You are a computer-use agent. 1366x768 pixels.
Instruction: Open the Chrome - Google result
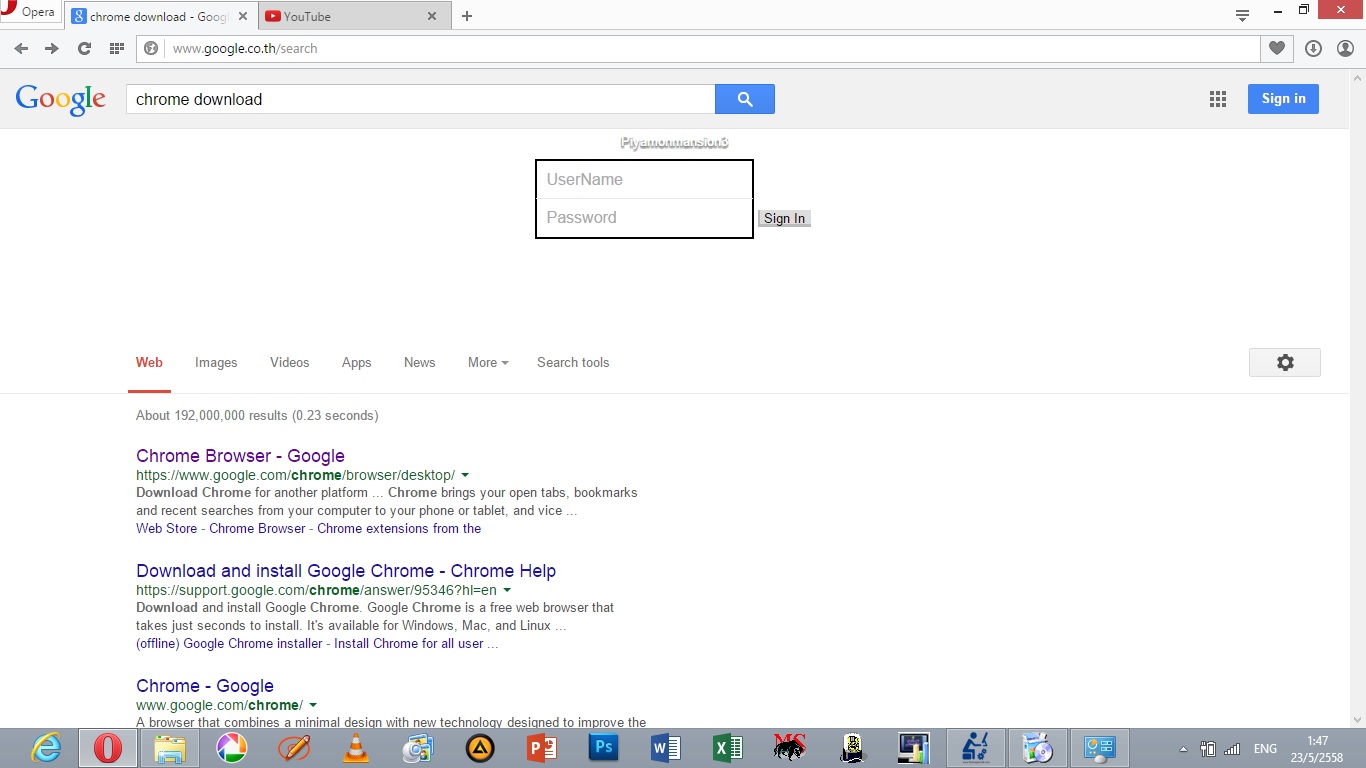[x=205, y=686]
